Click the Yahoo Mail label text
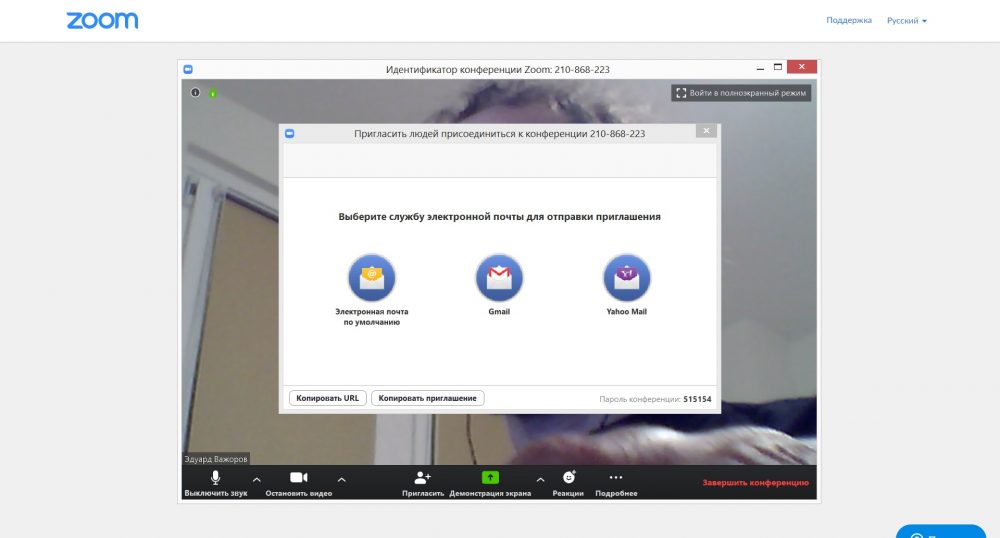This screenshot has width=1000, height=538. 626,312
